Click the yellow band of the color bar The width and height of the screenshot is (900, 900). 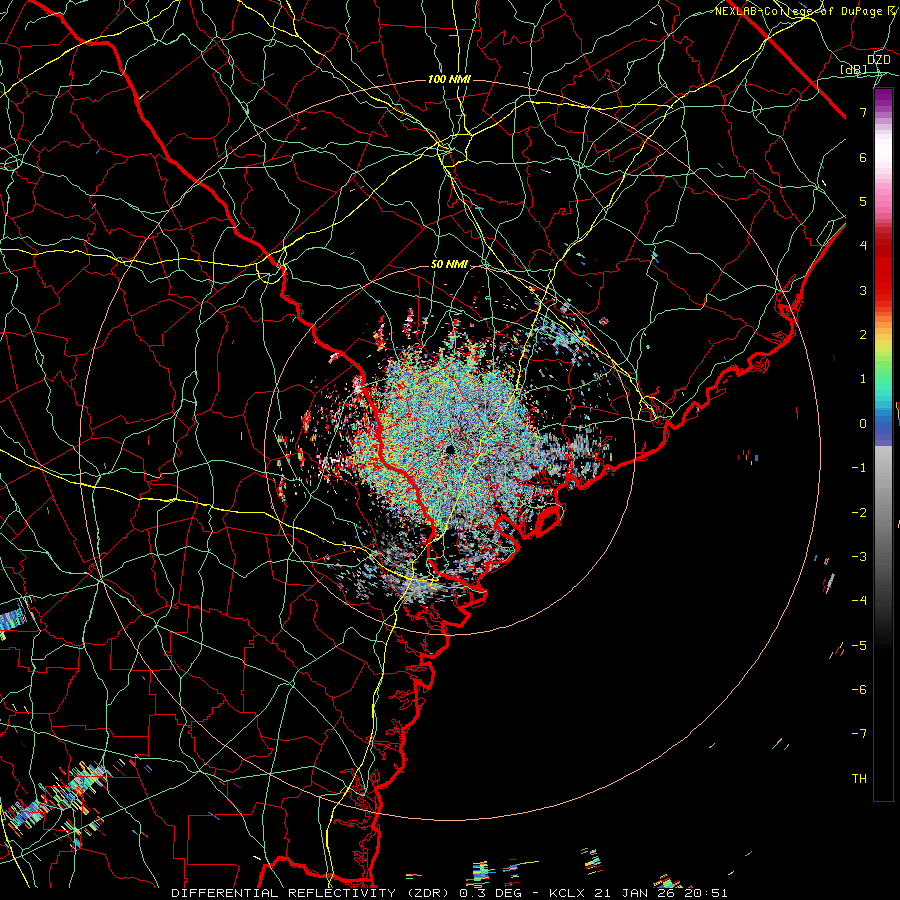coord(883,344)
